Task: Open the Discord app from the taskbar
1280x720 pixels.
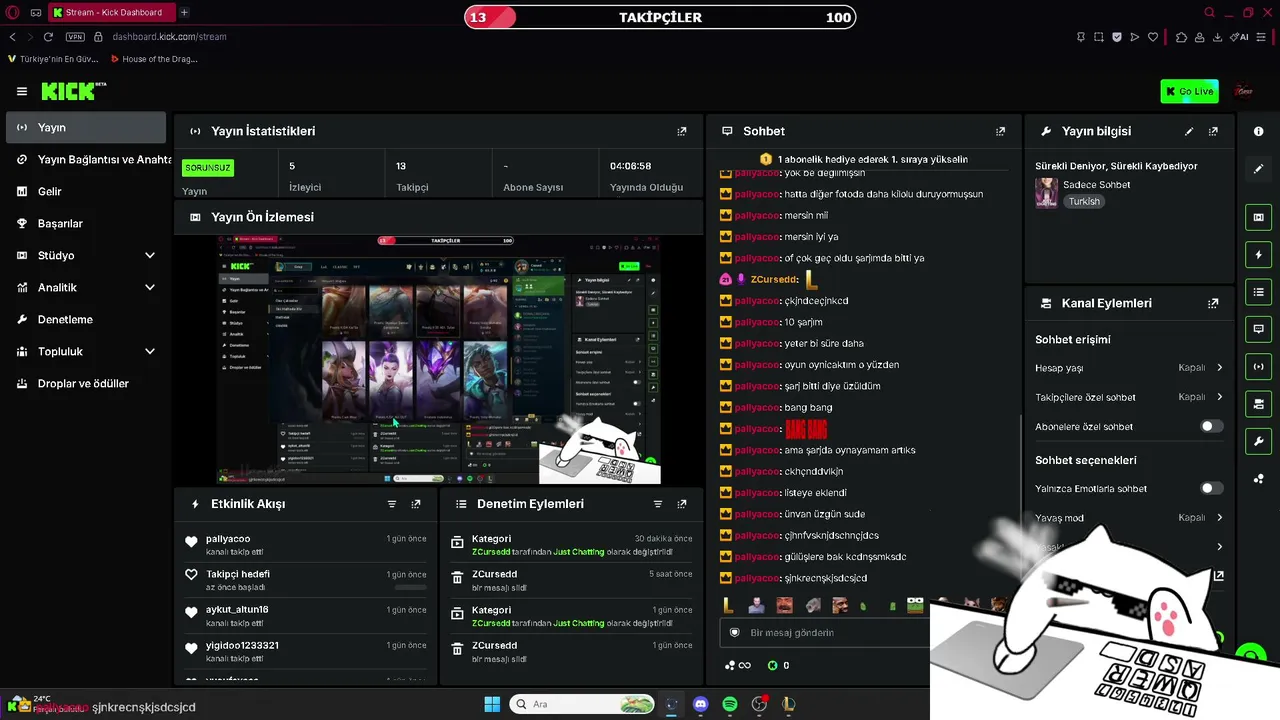Action: (x=701, y=704)
